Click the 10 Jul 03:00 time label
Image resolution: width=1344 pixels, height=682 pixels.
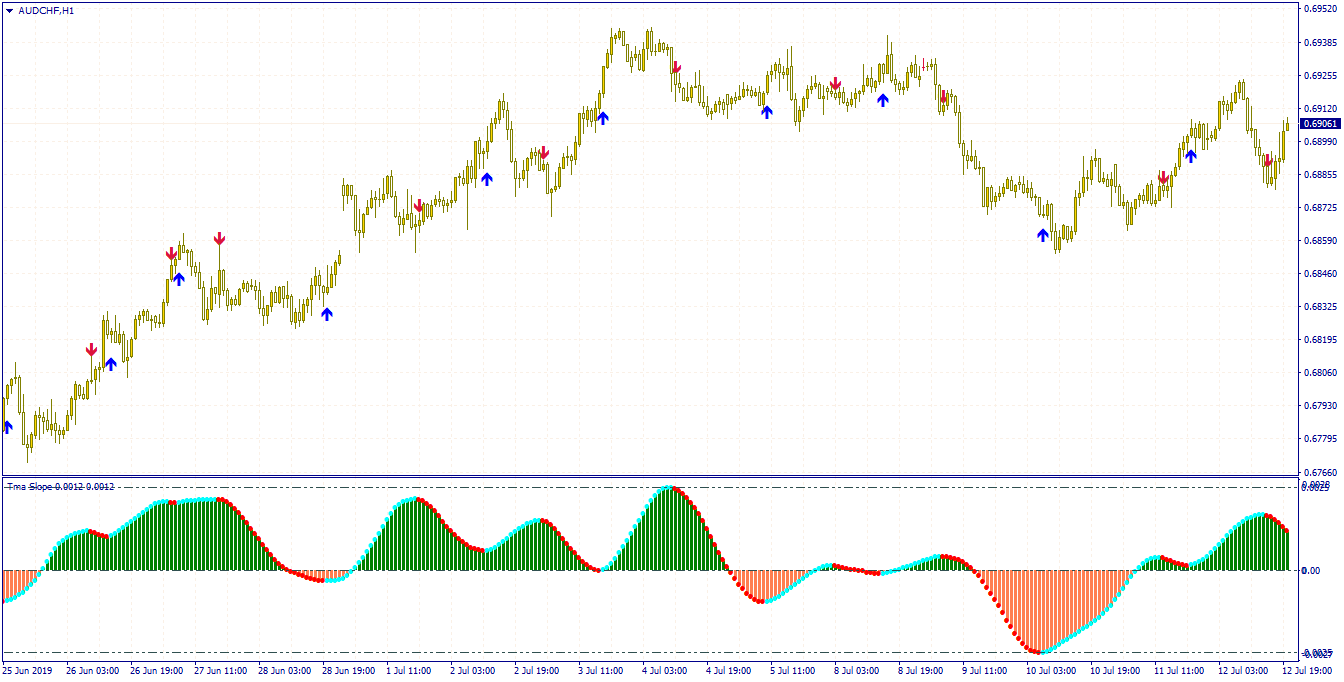(x=1051, y=671)
